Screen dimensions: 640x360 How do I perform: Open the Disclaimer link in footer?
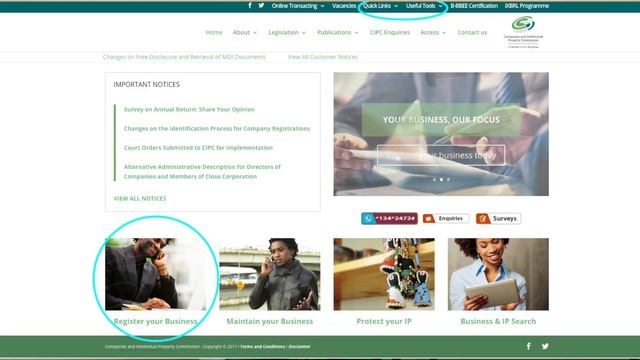[300, 347]
